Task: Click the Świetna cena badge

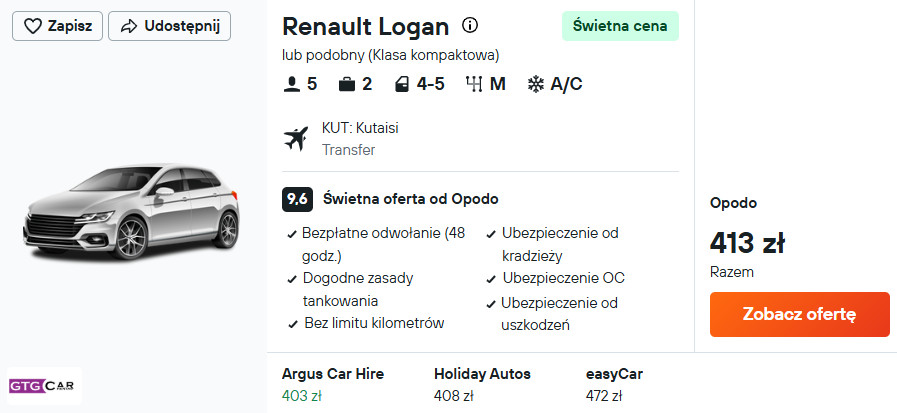Action: pos(619,26)
